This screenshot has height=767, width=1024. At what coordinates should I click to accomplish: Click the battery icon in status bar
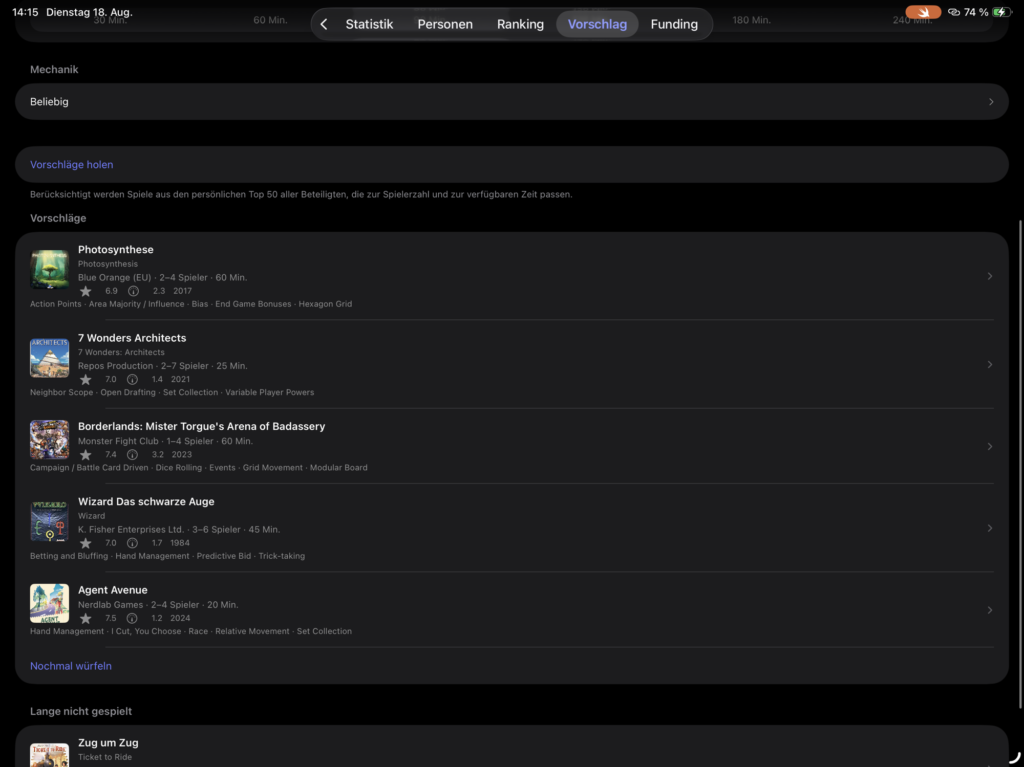[x=1000, y=12]
